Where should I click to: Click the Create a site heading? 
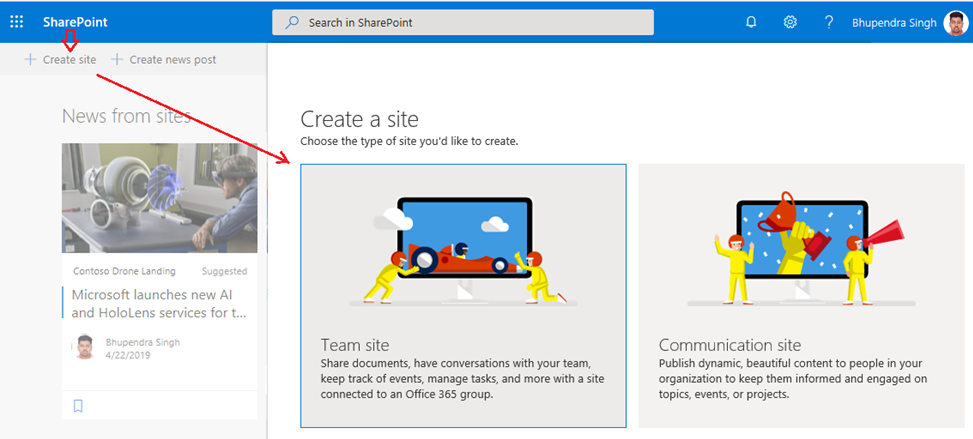359,119
